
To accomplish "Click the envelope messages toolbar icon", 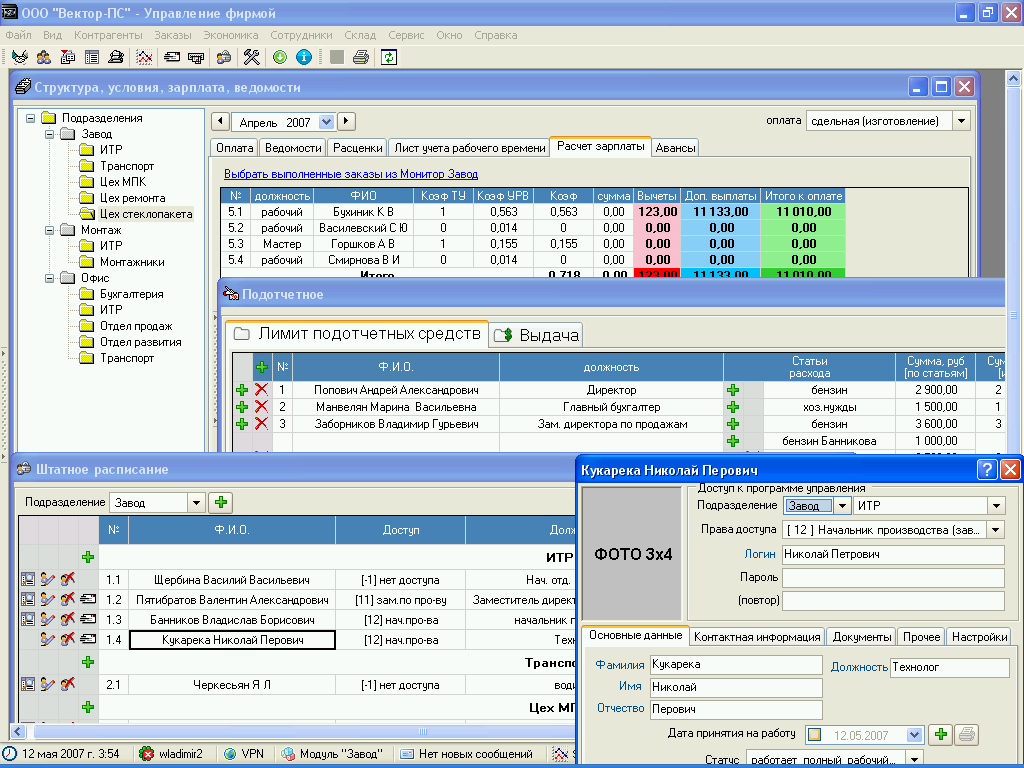I will (172, 57).
